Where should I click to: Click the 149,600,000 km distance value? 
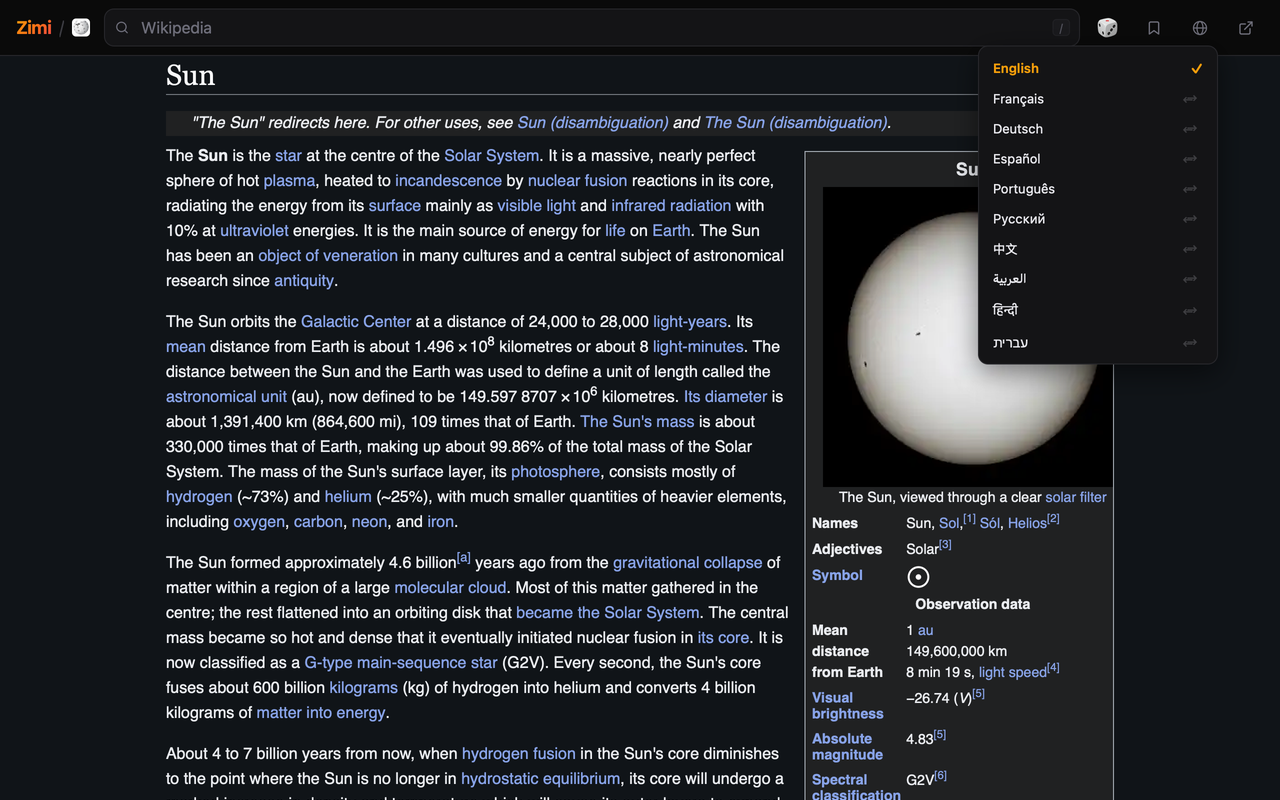pos(956,651)
